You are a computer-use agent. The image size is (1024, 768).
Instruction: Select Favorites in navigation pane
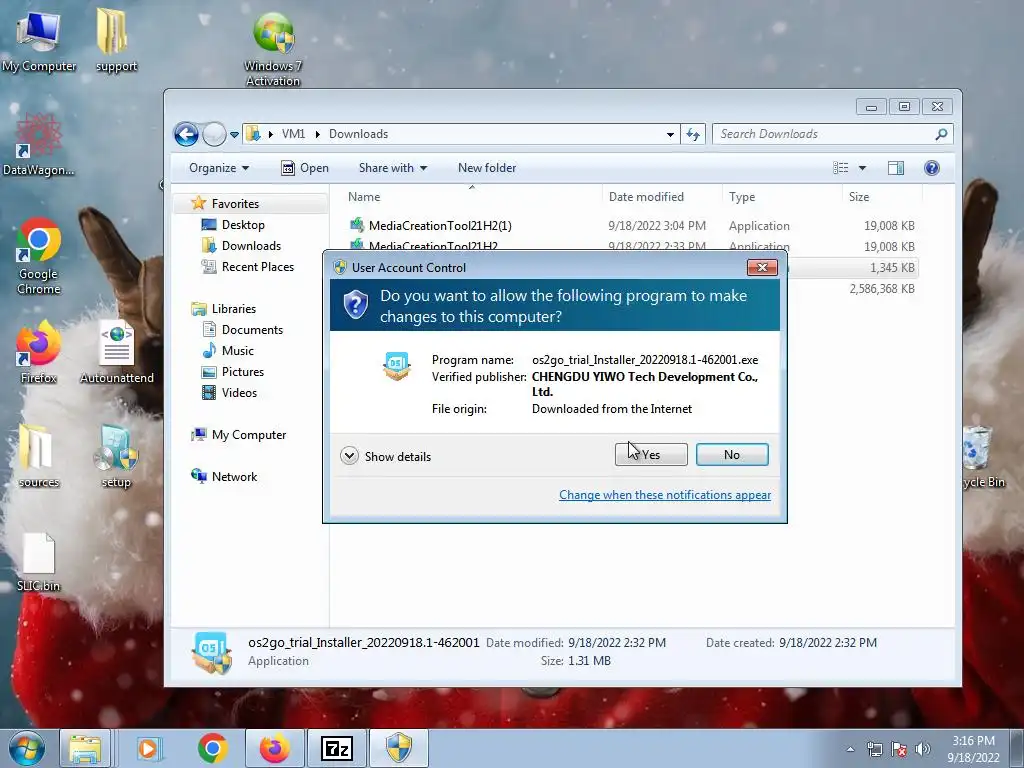pos(235,204)
